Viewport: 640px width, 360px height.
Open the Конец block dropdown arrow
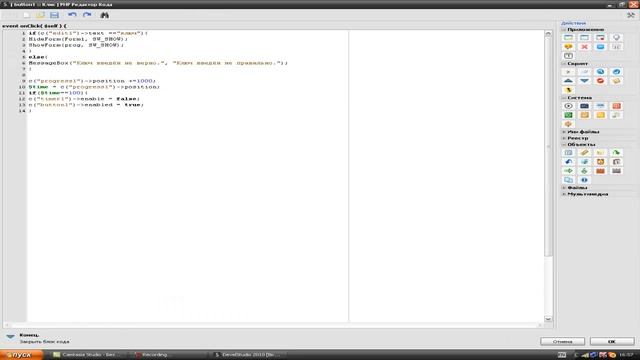pos(10,336)
